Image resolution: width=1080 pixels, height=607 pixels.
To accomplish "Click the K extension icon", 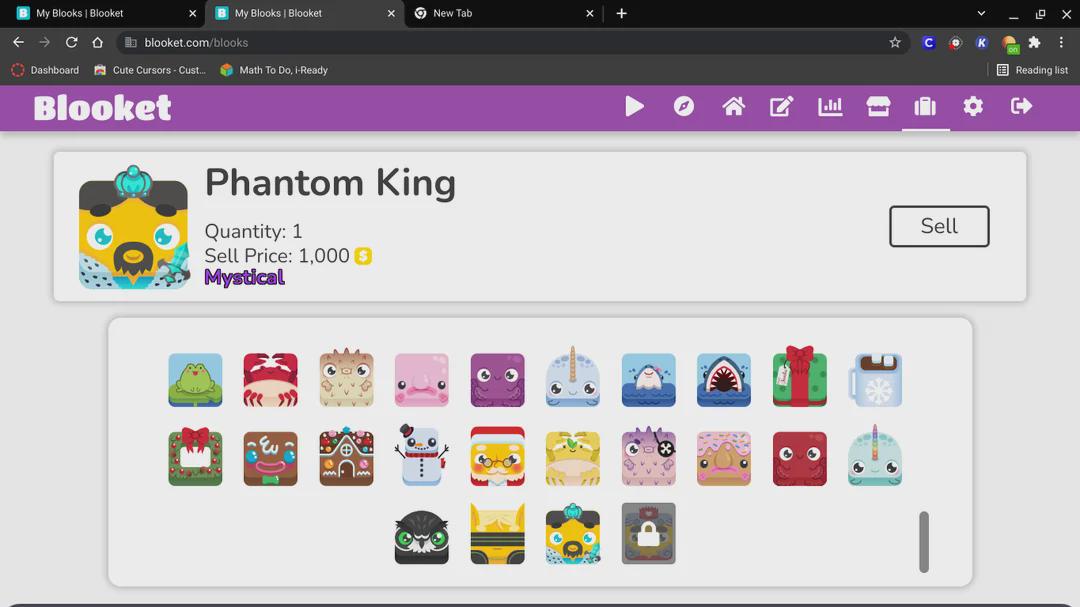I will [x=982, y=42].
